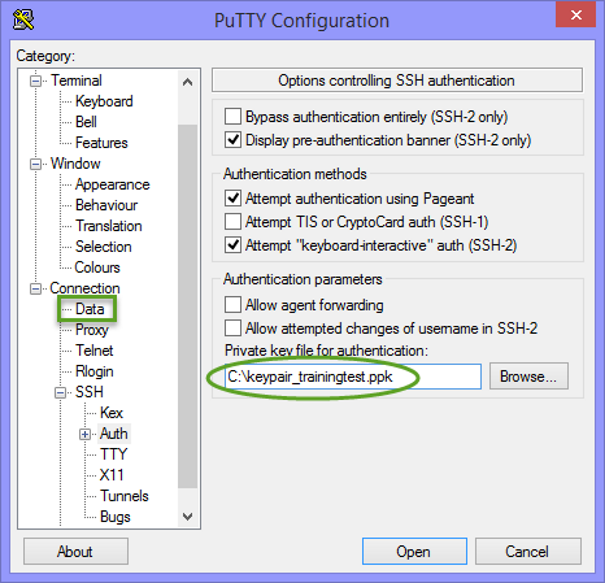Image resolution: width=605 pixels, height=583 pixels.
Task: Open Translation settings
Action: coord(109,226)
